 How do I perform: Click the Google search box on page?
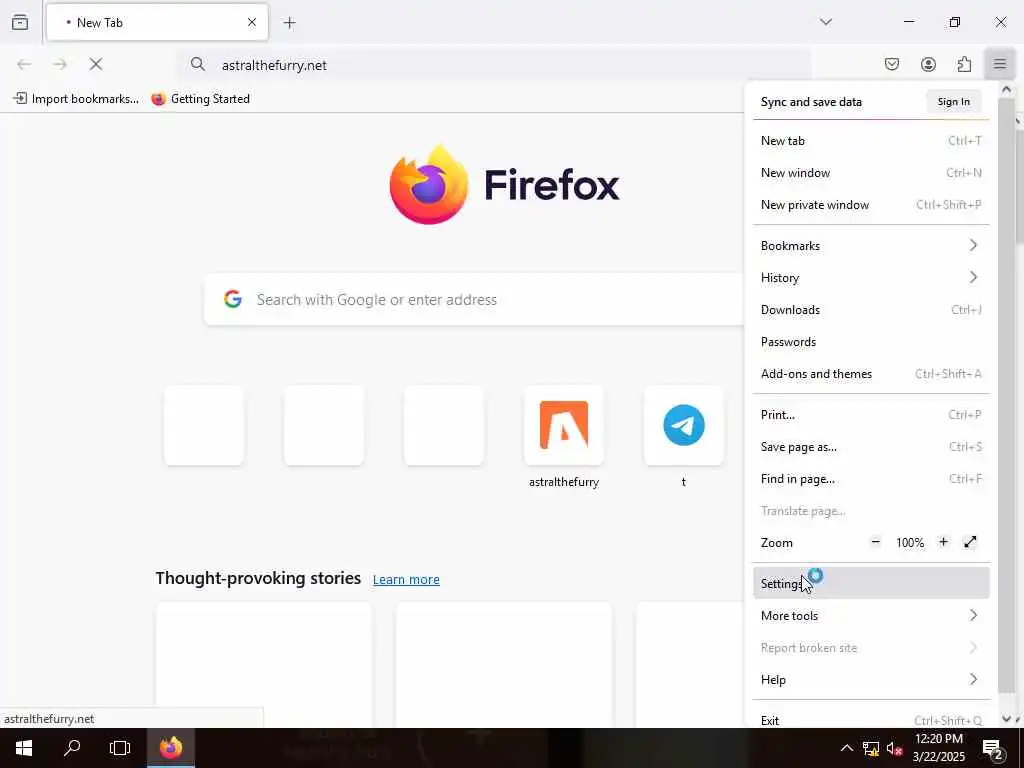[x=473, y=300]
